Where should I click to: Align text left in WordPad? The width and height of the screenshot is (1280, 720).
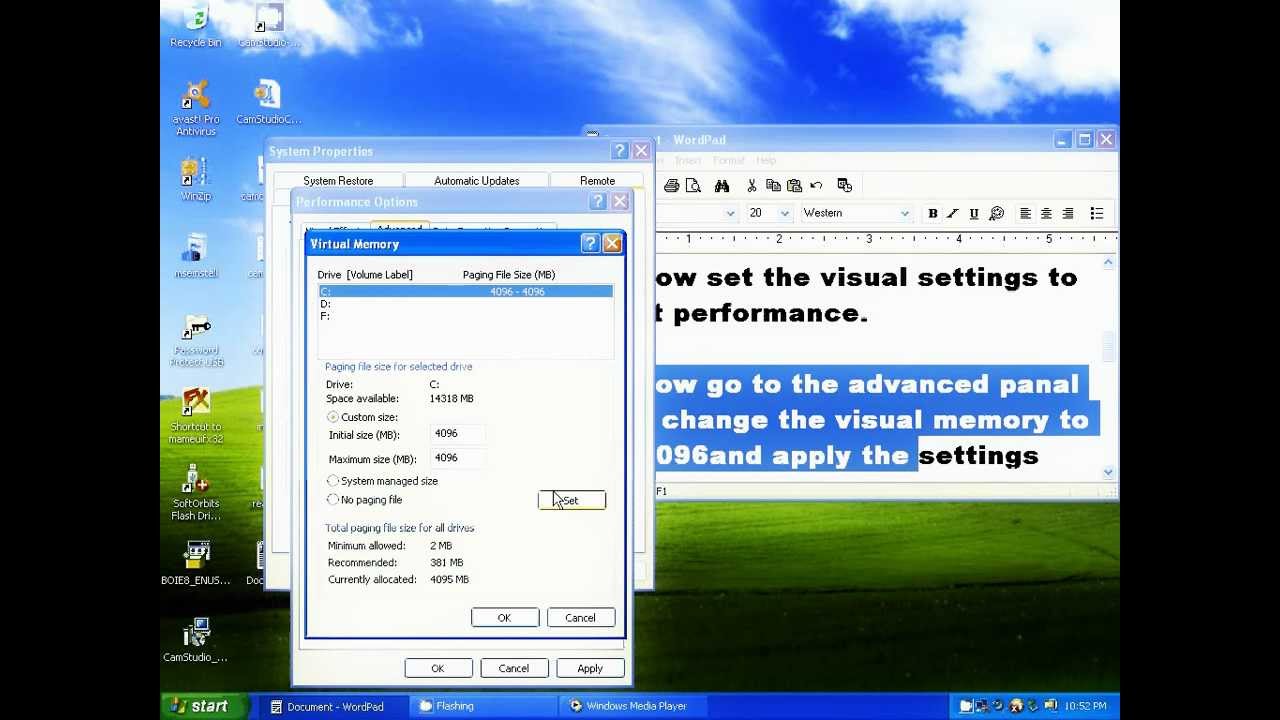[x=1025, y=213]
